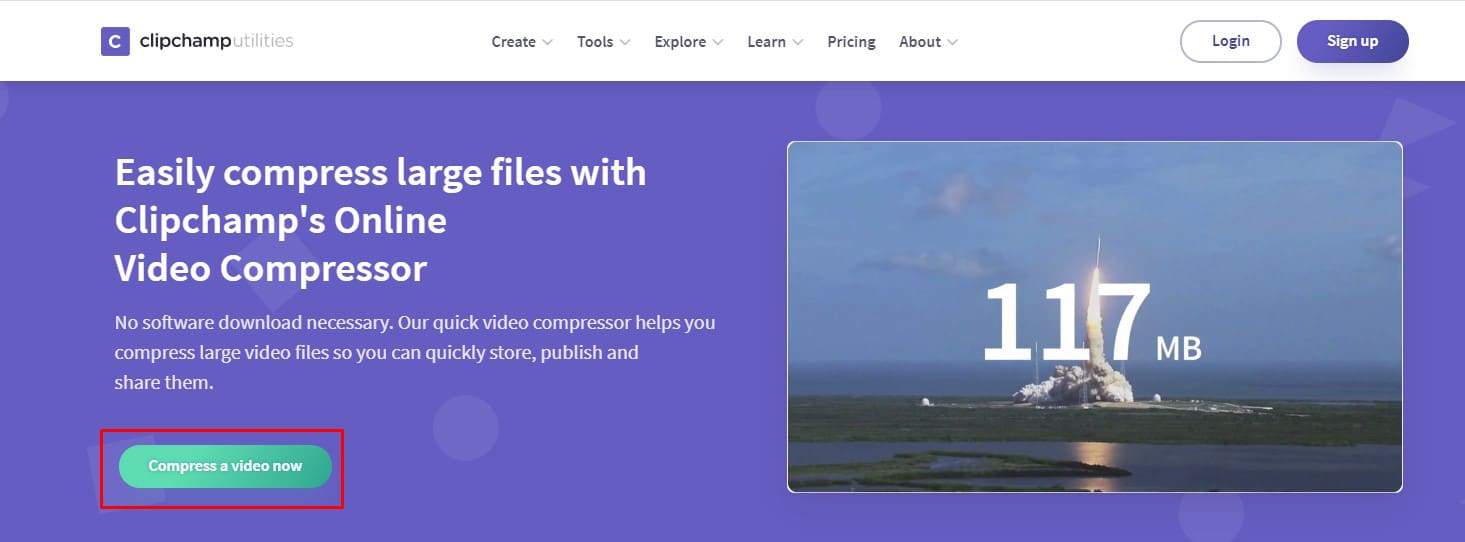This screenshot has width=1465, height=542.
Task: Click the "No software download necessary" paragraph
Action: 414,352
